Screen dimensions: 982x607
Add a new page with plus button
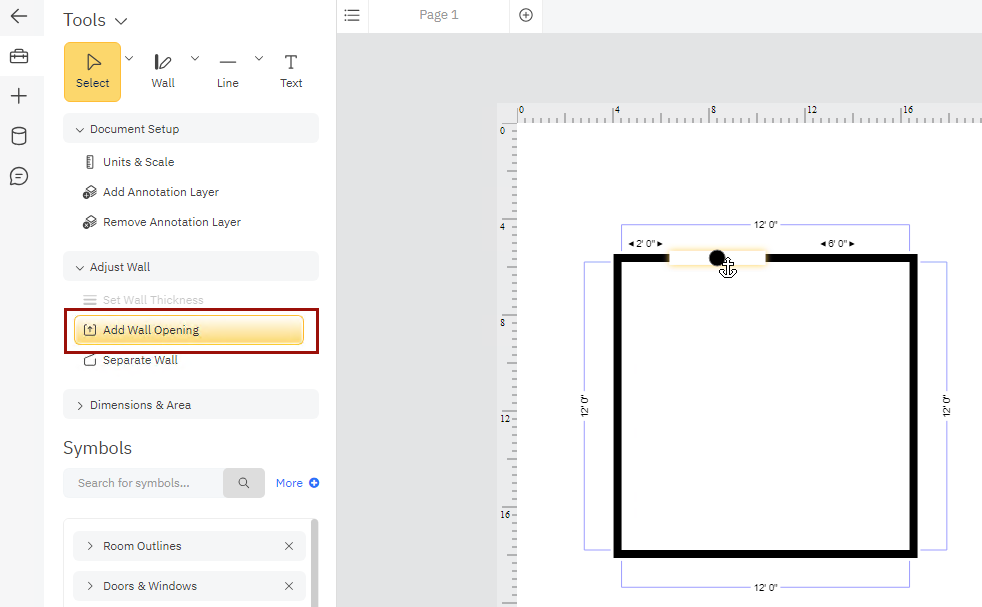526,15
